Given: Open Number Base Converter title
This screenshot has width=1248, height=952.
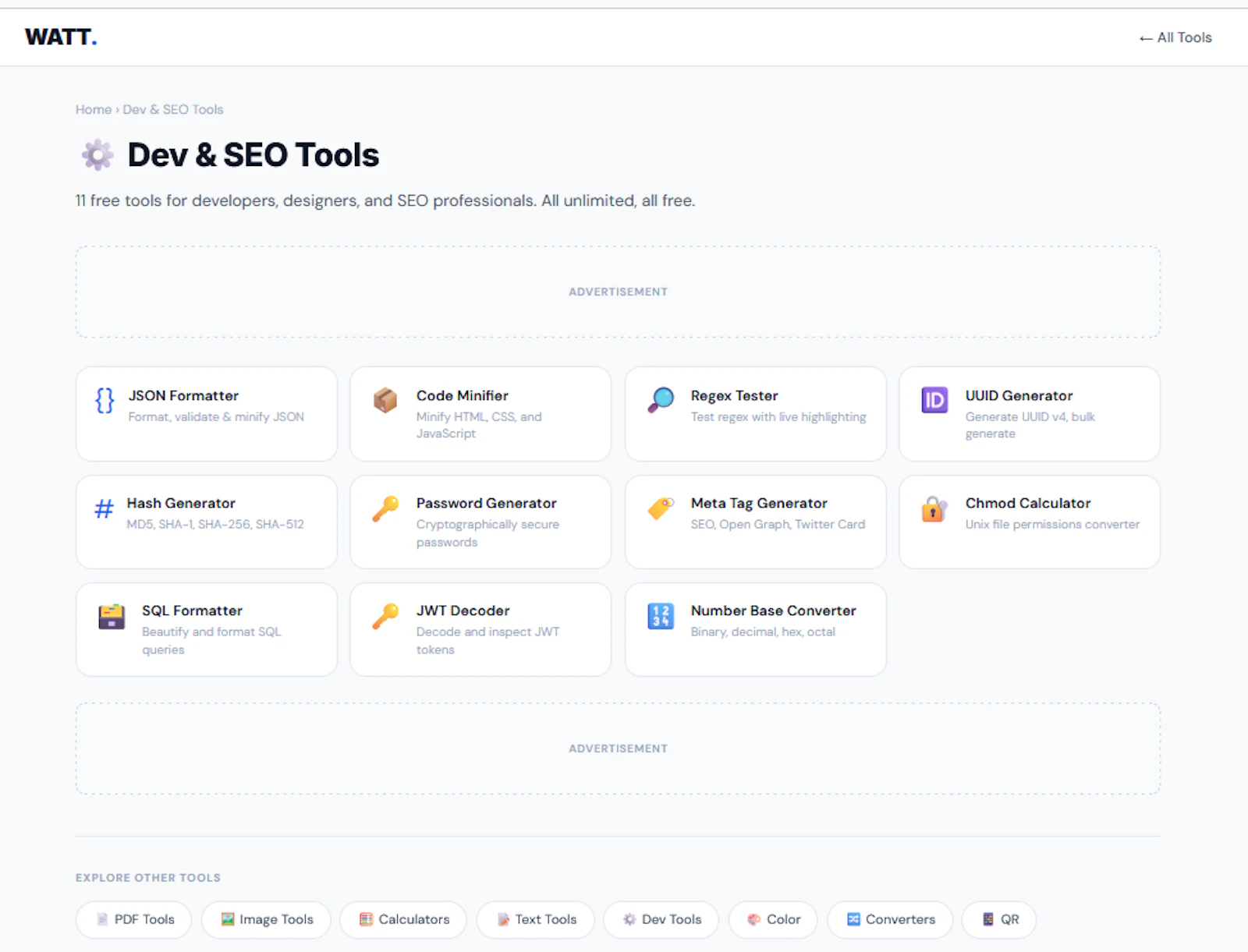Looking at the screenshot, I should pos(773,610).
